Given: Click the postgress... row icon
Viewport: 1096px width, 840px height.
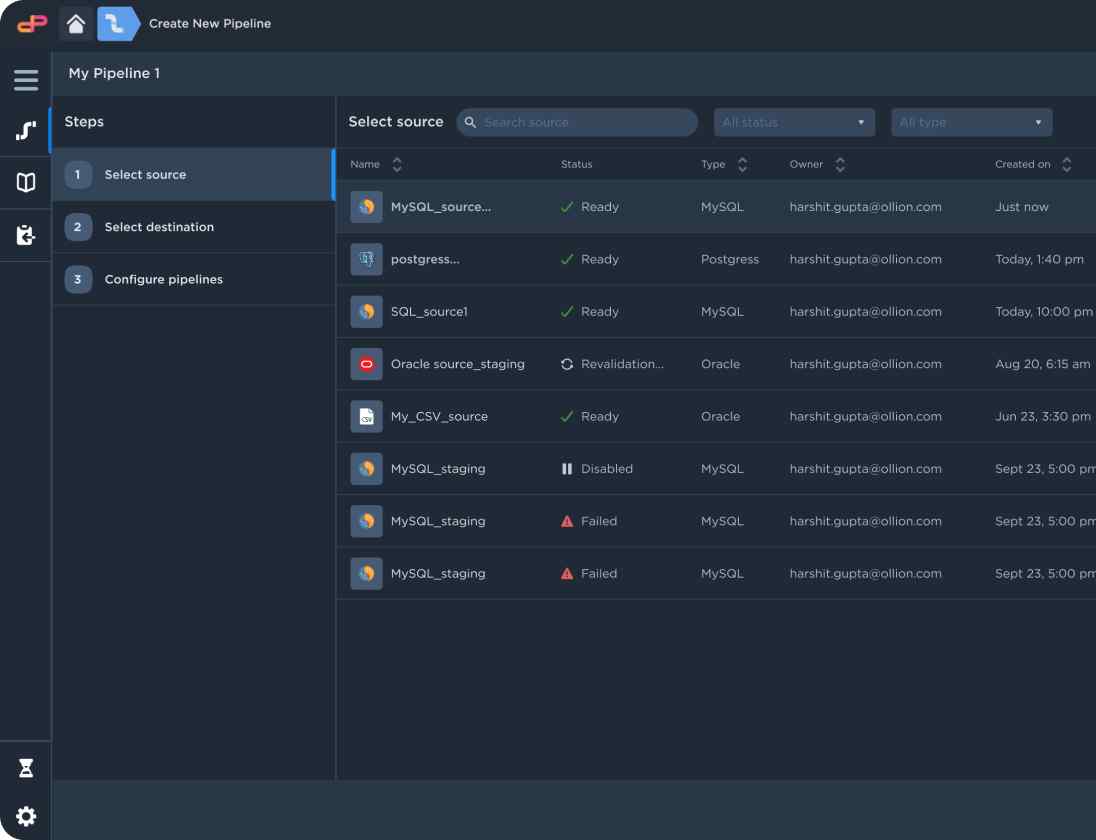Looking at the screenshot, I should (366, 259).
